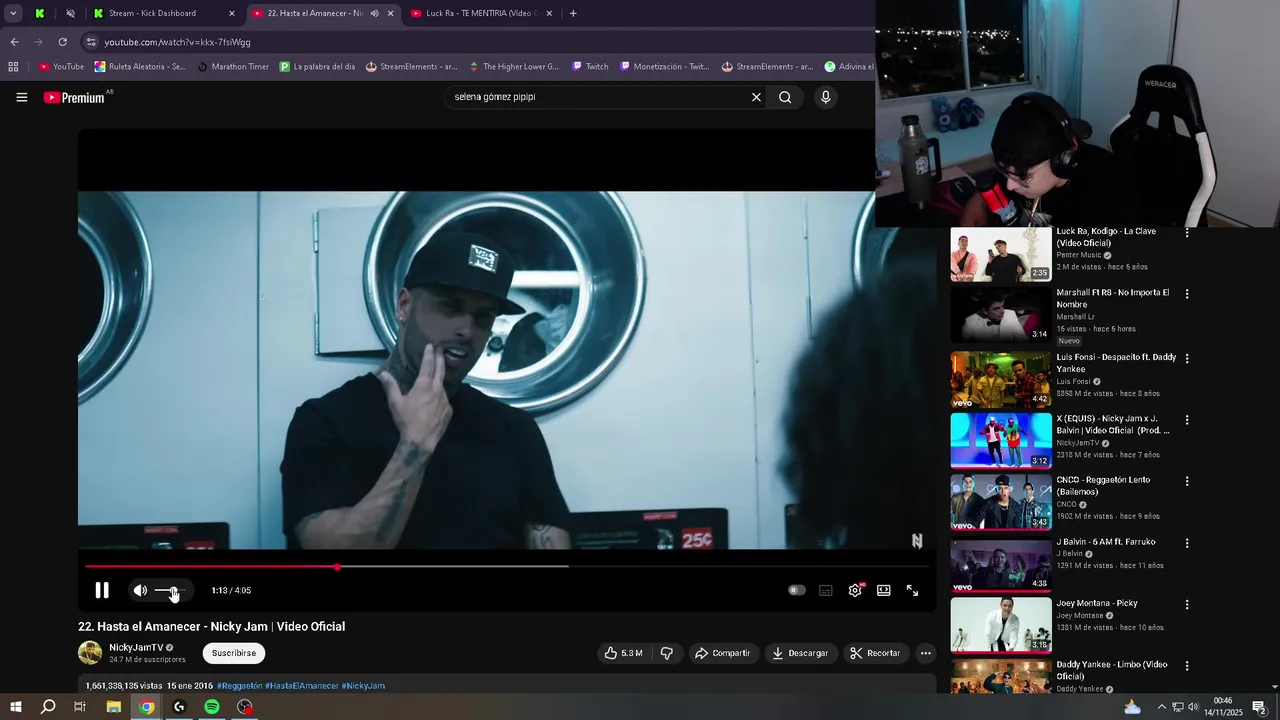This screenshot has height=720, width=1280.
Task: Clear the search box with the X
Action: 756,97
